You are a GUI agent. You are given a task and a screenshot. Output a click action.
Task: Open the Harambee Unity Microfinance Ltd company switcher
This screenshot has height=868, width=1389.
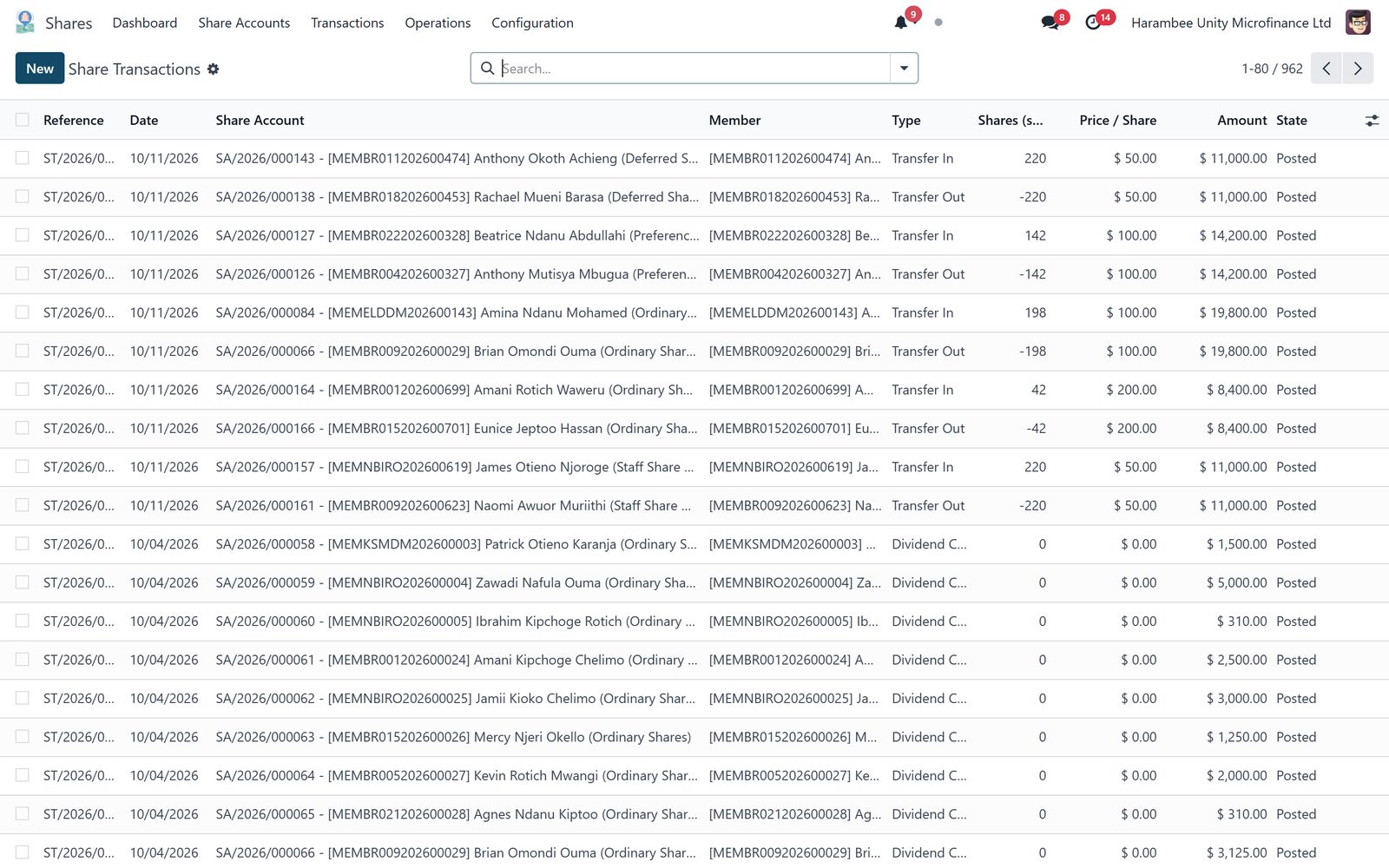(1231, 23)
